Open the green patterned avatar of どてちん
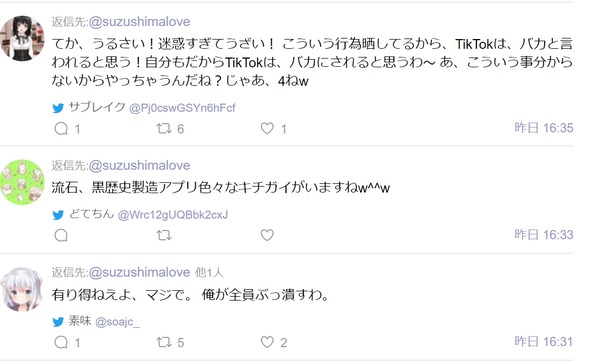This screenshot has width=600, height=364. [22, 182]
